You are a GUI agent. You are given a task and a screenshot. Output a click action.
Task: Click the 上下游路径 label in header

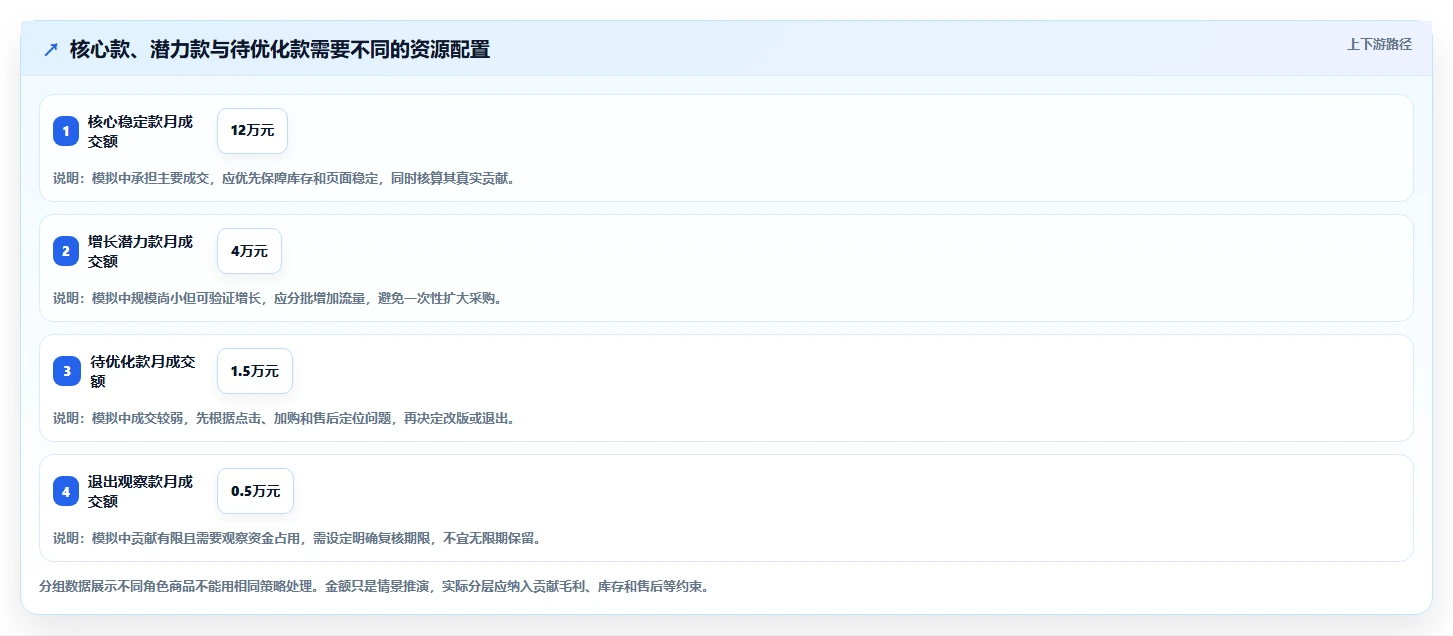click(1379, 44)
